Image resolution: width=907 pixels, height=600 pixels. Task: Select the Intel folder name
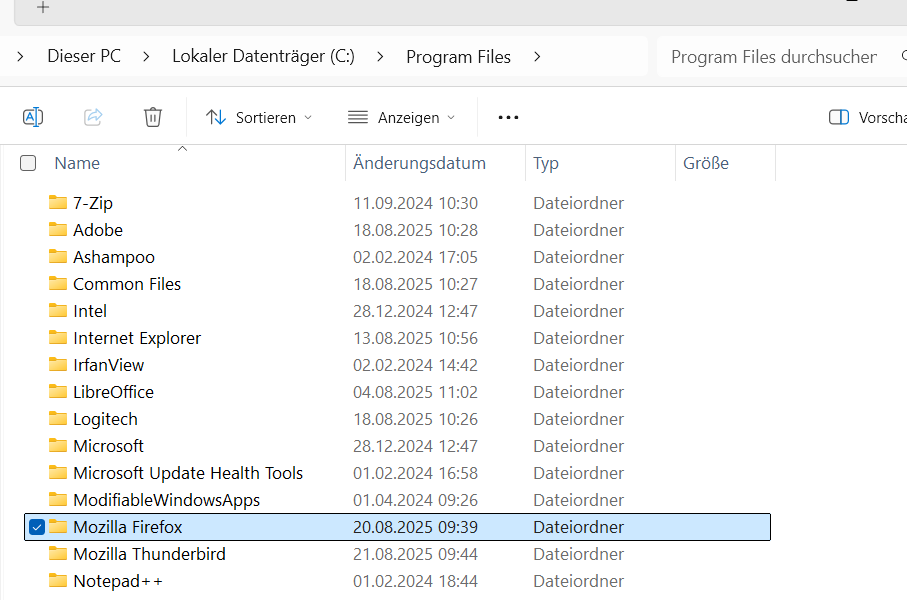click(x=90, y=311)
